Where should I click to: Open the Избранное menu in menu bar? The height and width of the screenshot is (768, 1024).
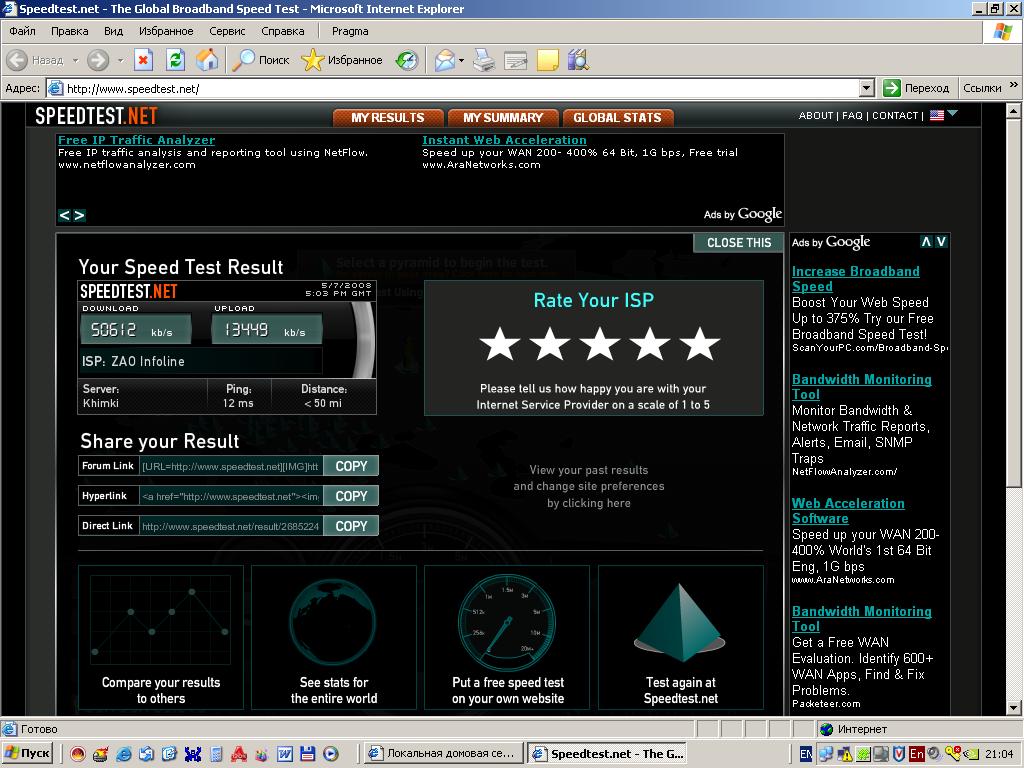(166, 31)
